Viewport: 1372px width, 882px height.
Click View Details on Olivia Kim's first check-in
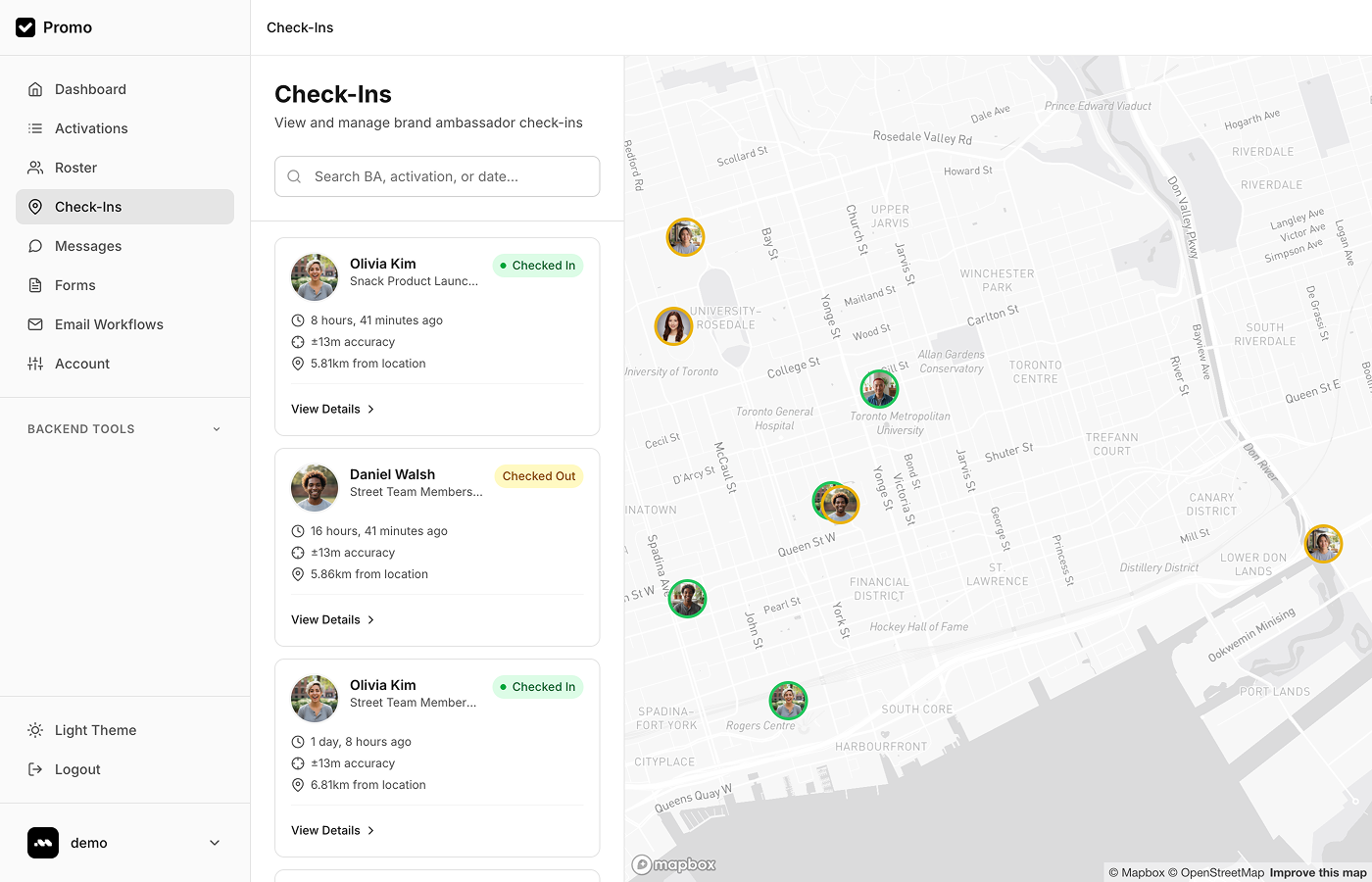(332, 409)
